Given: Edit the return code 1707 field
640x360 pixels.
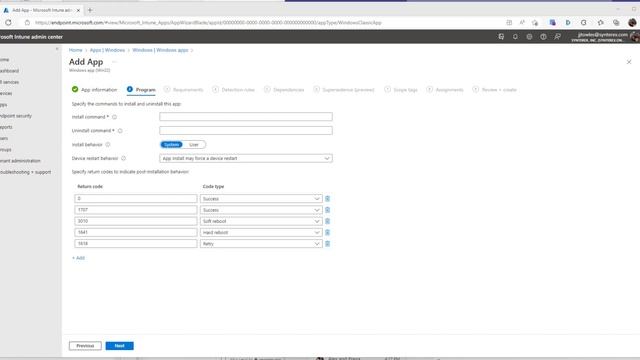Looking at the screenshot, I should pyautogui.click(x=136, y=210).
